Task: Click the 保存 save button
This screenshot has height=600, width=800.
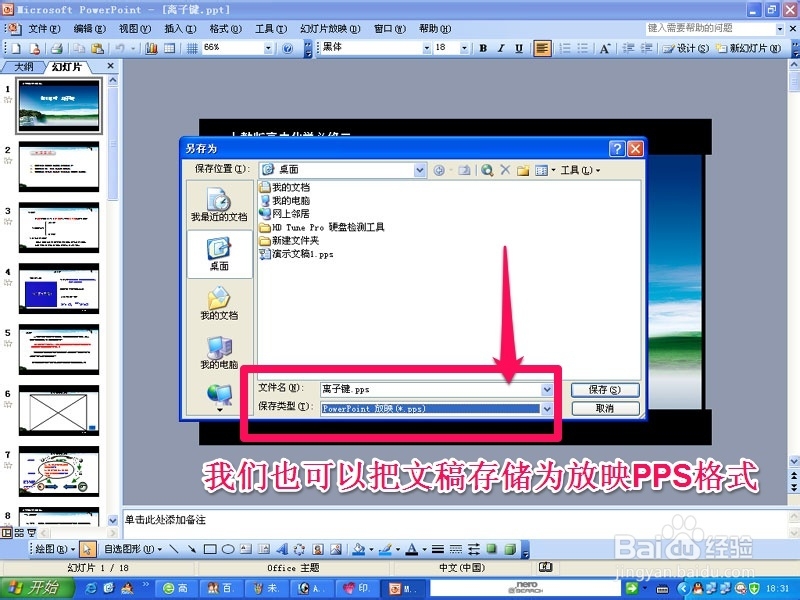Action: click(605, 388)
